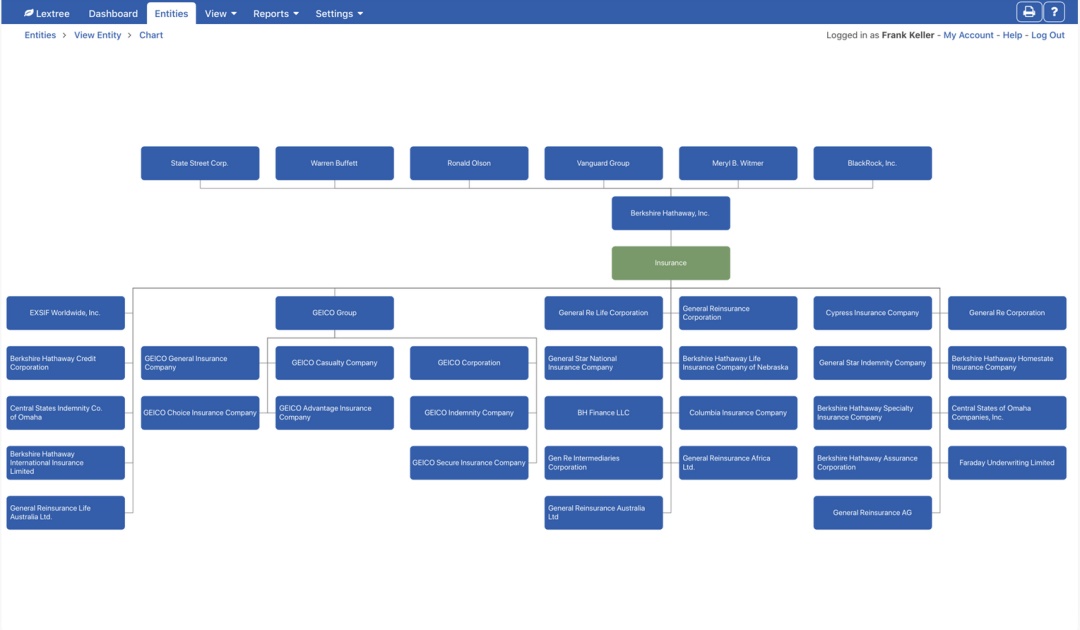Select Berkshire Hathaway Specialty Insurance Company
The image size is (1080, 630).
click(872, 412)
